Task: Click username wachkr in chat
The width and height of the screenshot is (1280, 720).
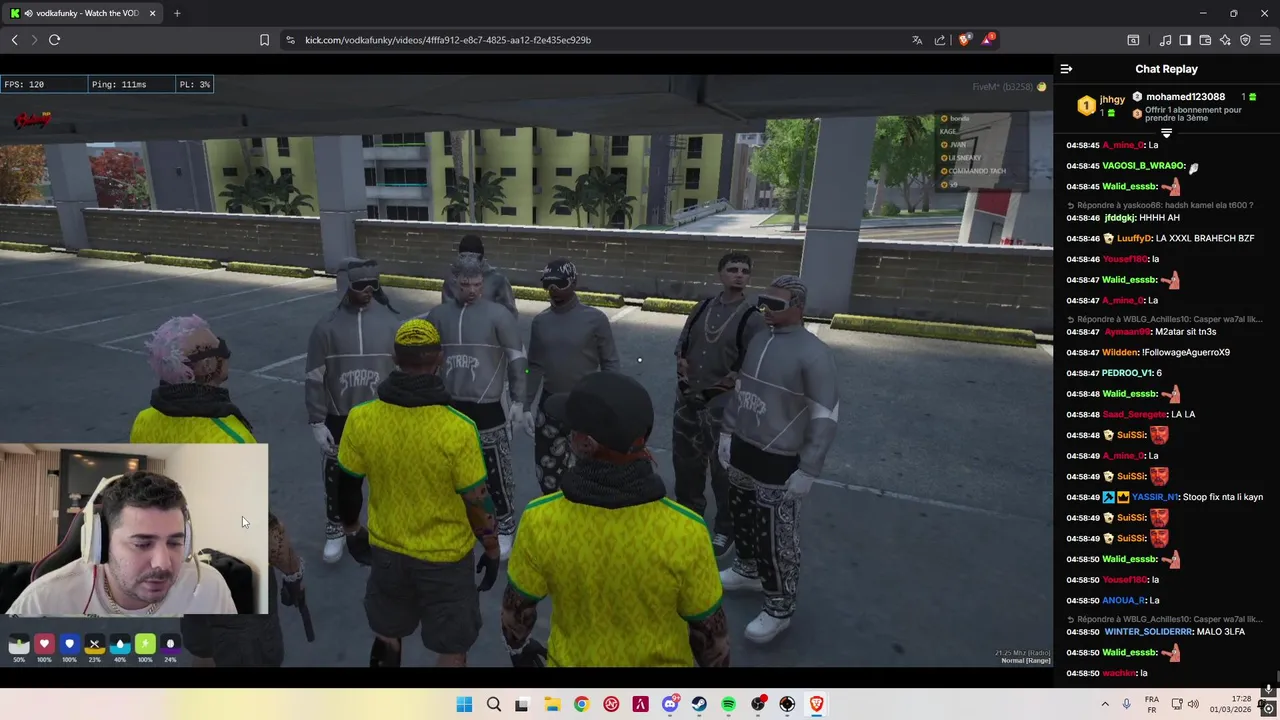Action: 1119,673
